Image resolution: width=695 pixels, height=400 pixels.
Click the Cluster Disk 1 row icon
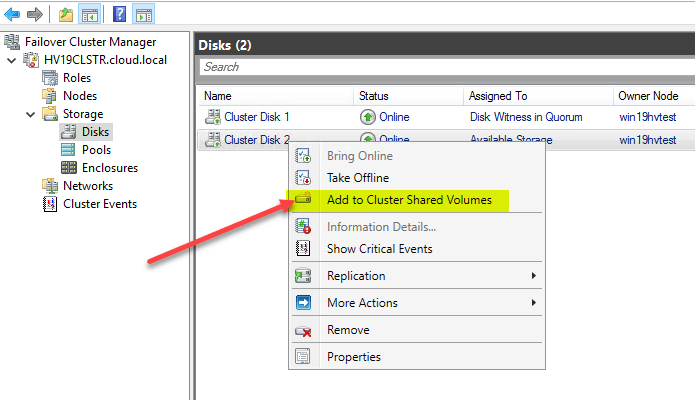(x=213, y=117)
